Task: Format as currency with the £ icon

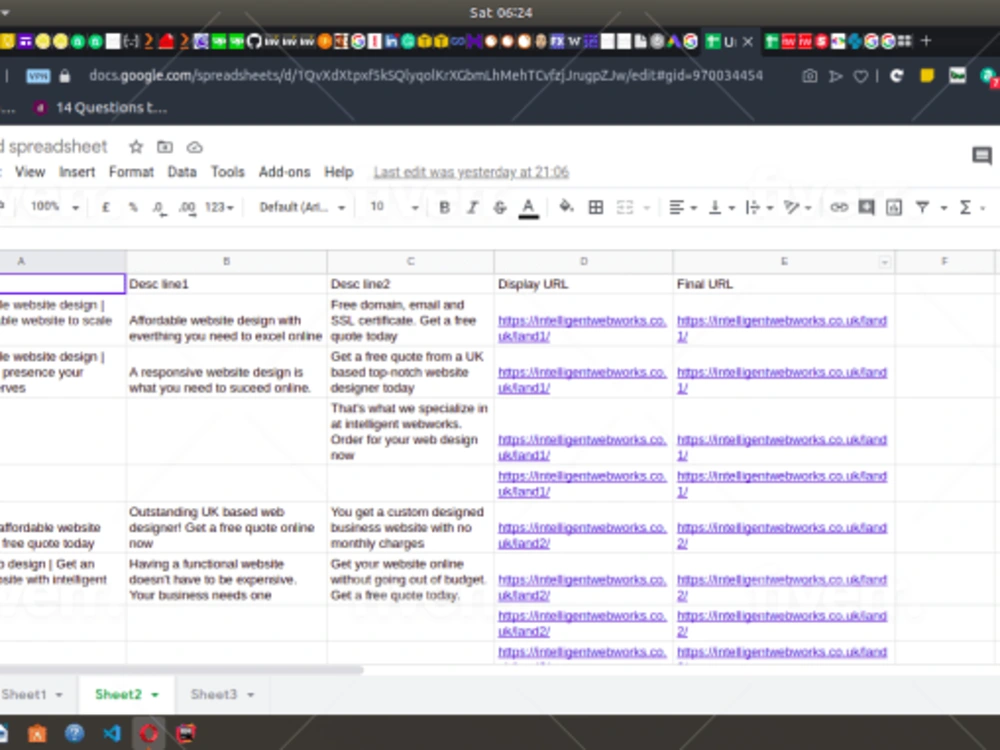Action: tap(106, 207)
